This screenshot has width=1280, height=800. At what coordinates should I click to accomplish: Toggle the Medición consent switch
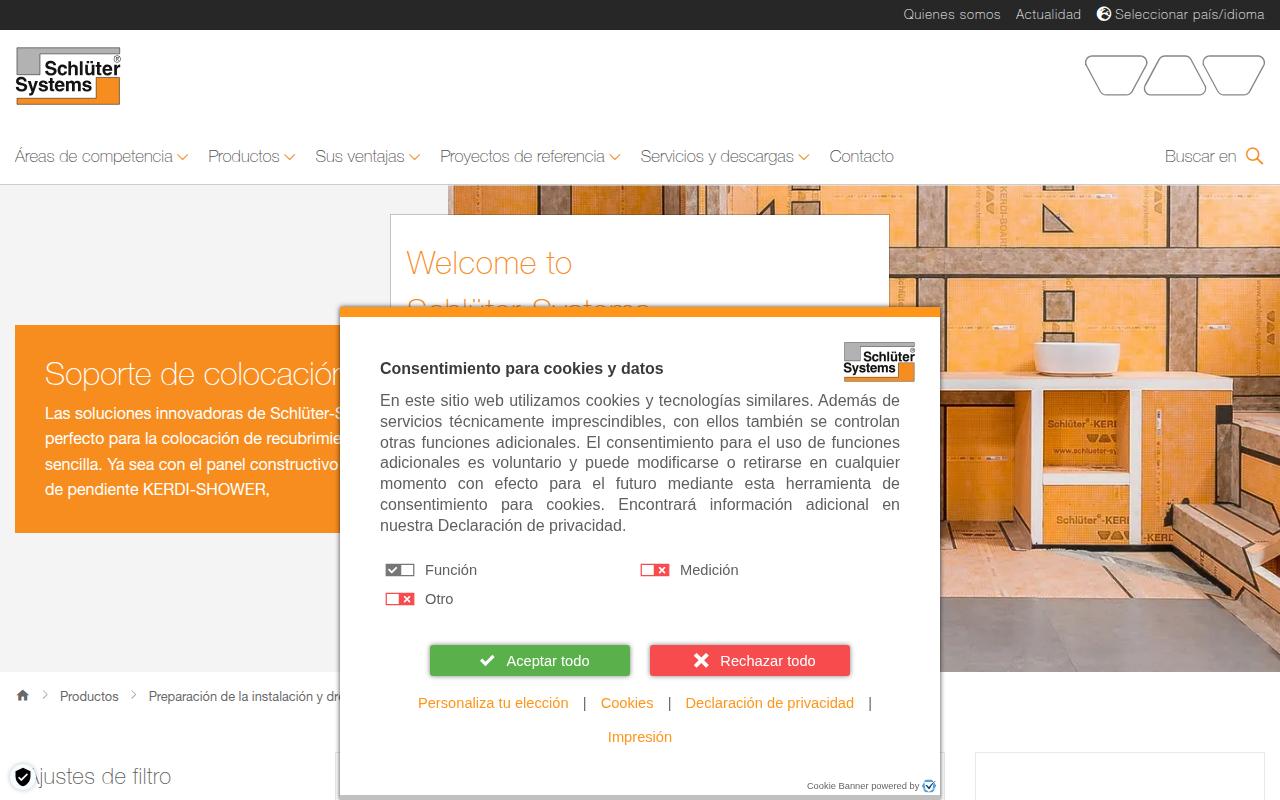coord(655,570)
